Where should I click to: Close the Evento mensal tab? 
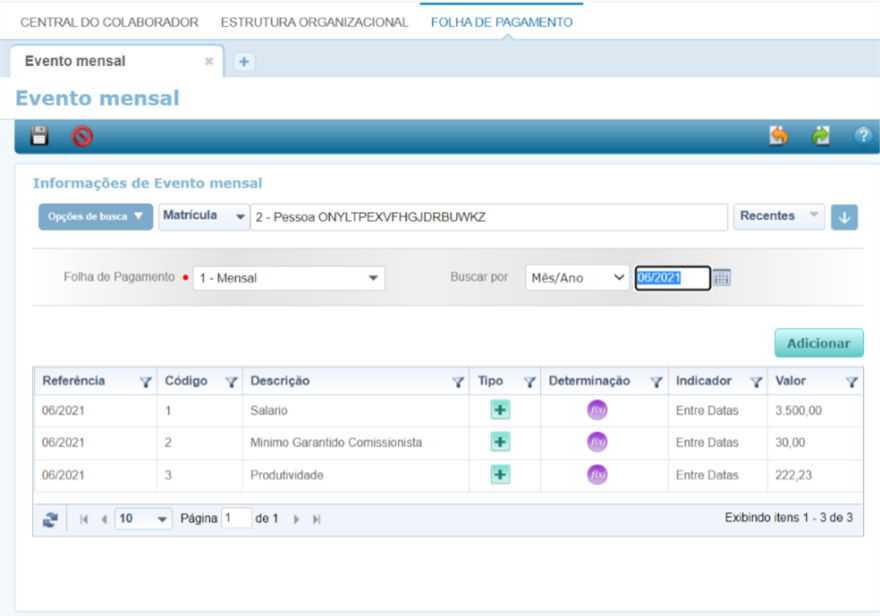209,61
